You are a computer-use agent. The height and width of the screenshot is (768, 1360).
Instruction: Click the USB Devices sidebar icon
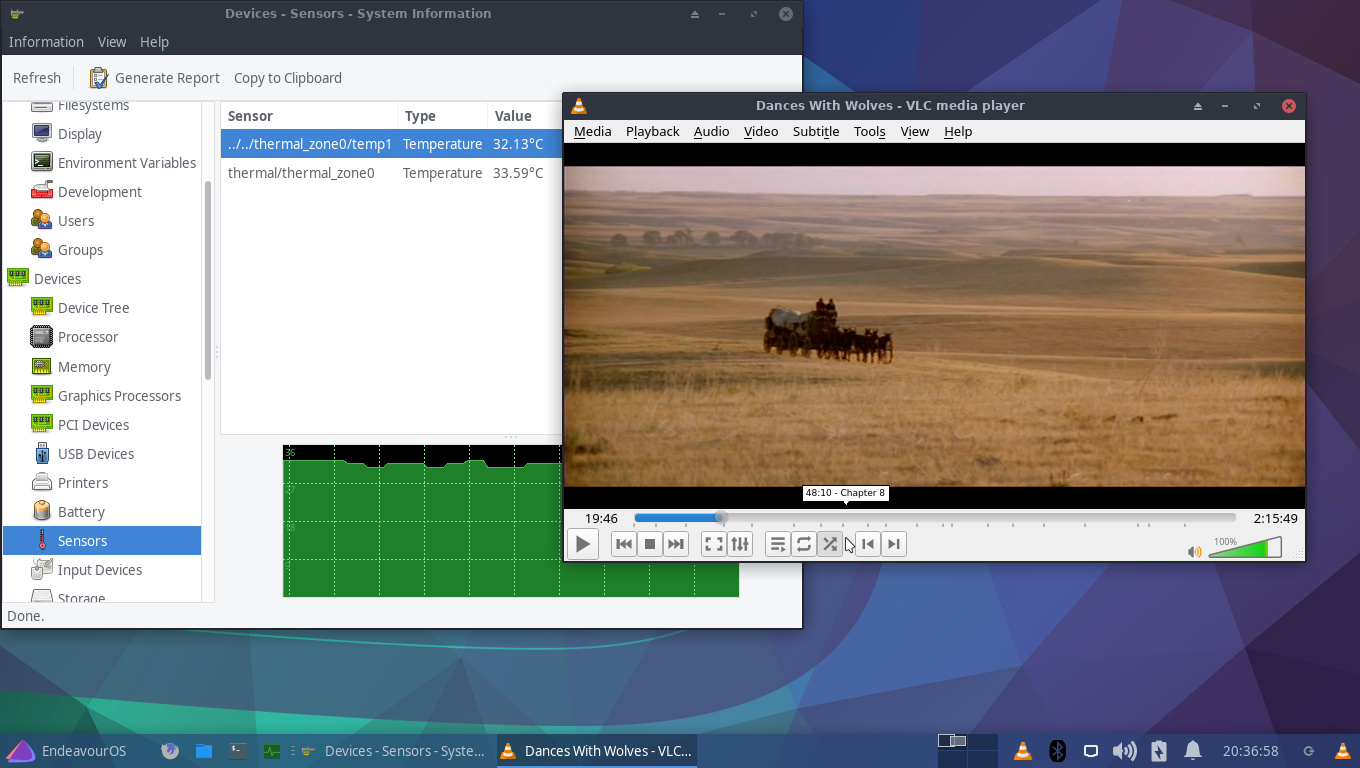(42, 453)
